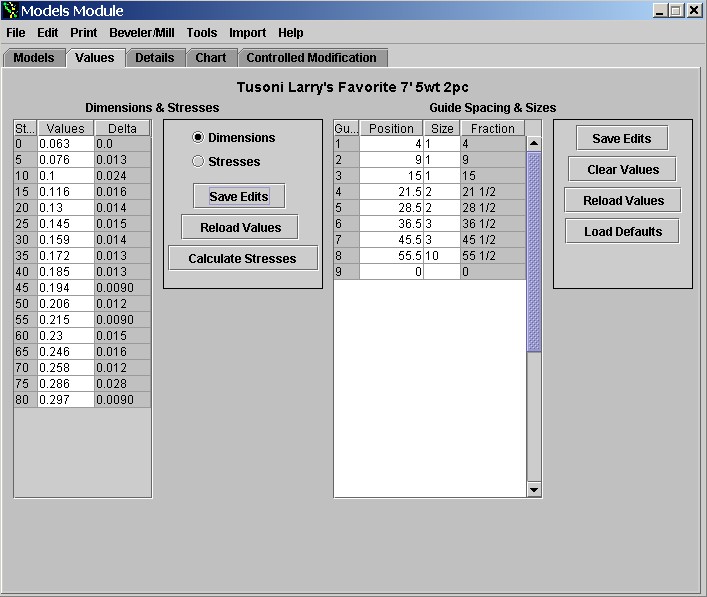
Task: Switch to the Chart tab
Action: tap(210, 58)
